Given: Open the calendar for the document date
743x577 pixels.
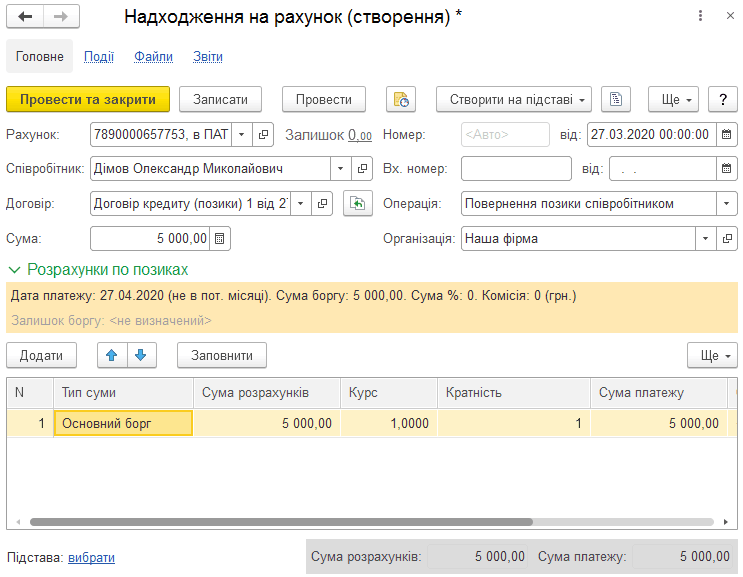Looking at the screenshot, I should (726, 135).
